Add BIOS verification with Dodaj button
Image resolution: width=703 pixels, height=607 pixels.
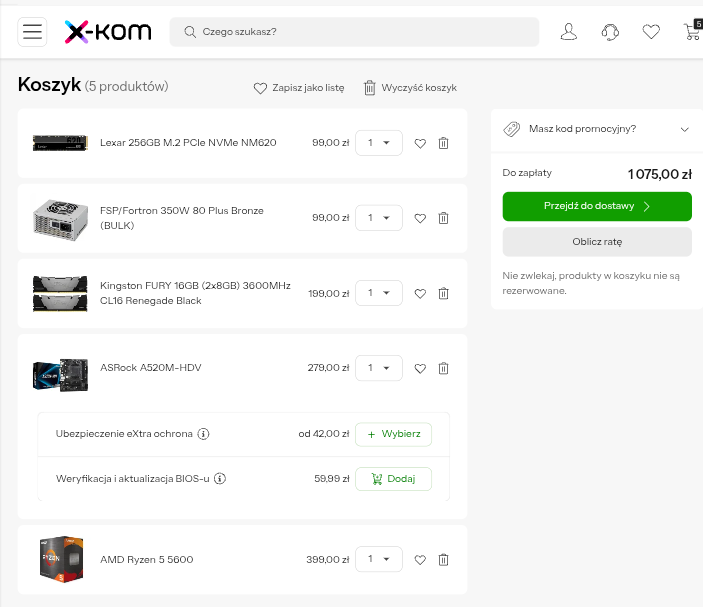(393, 479)
